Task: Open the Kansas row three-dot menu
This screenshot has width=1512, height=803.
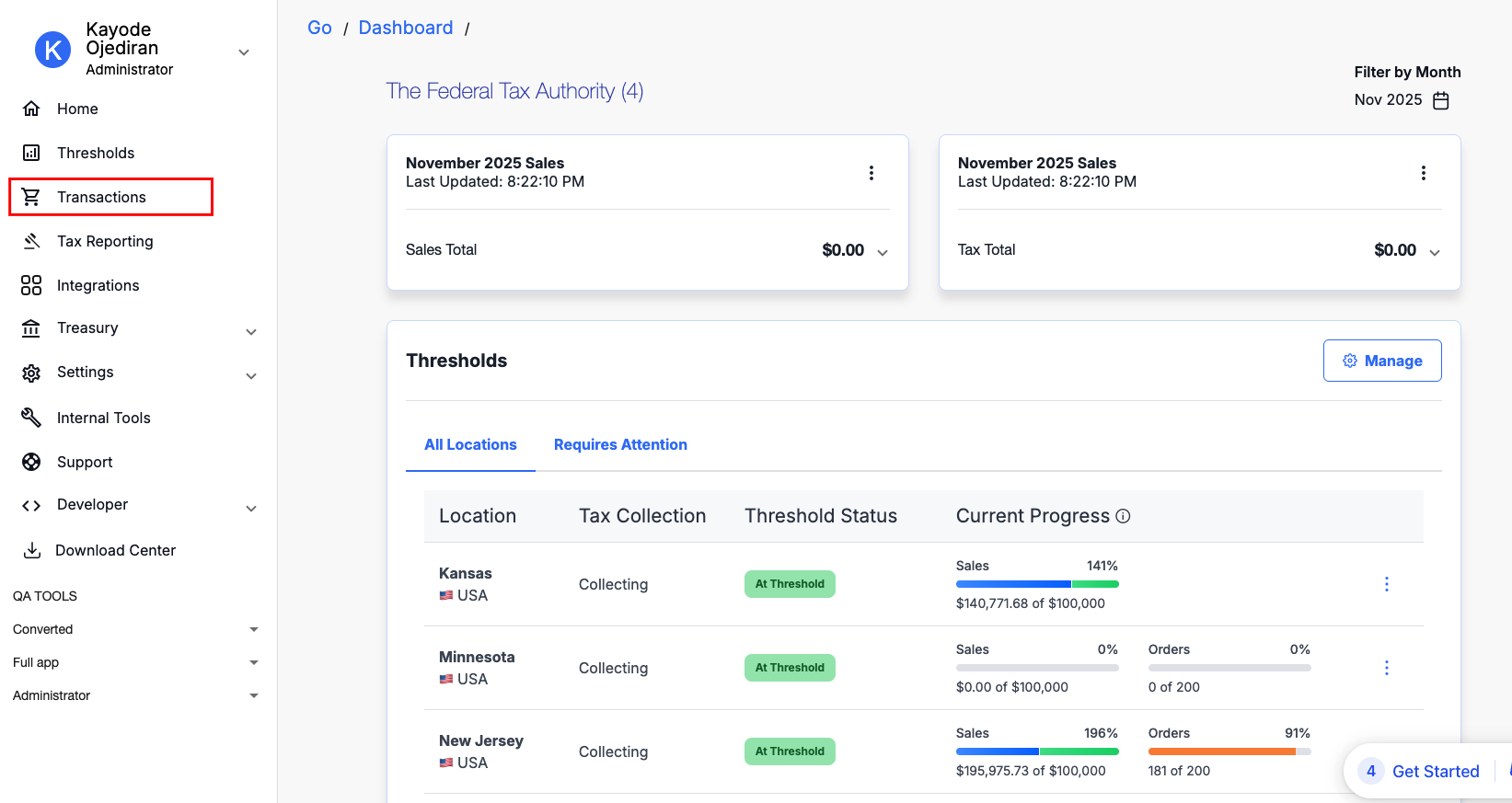Action: coord(1387,584)
